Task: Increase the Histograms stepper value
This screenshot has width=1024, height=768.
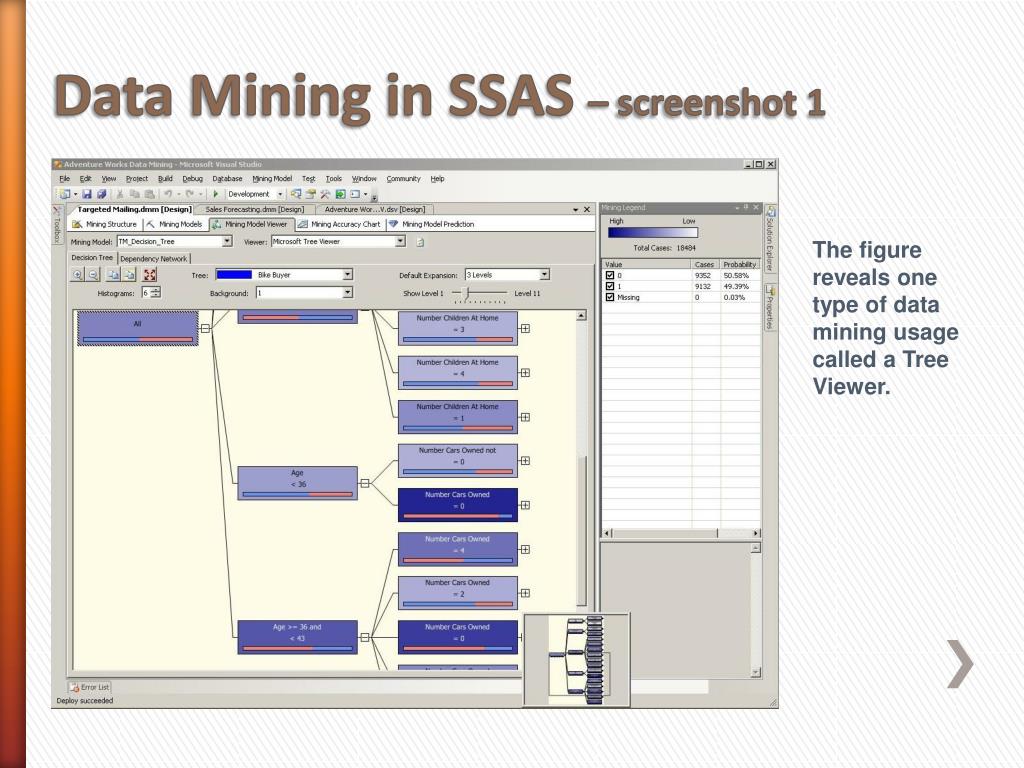Action: pyautogui.click(x=156, y=291)
